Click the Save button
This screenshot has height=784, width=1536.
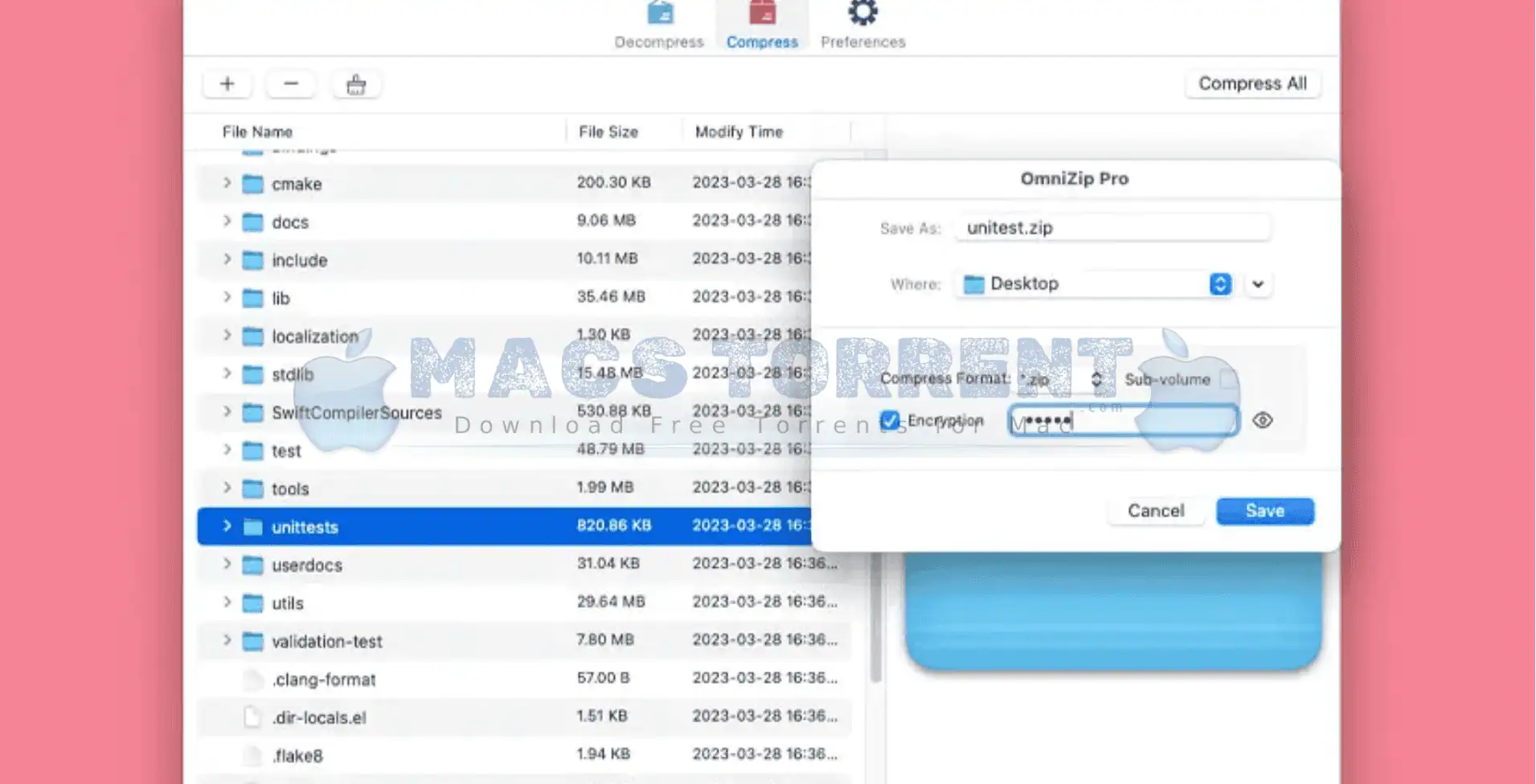click(1265, 511)
